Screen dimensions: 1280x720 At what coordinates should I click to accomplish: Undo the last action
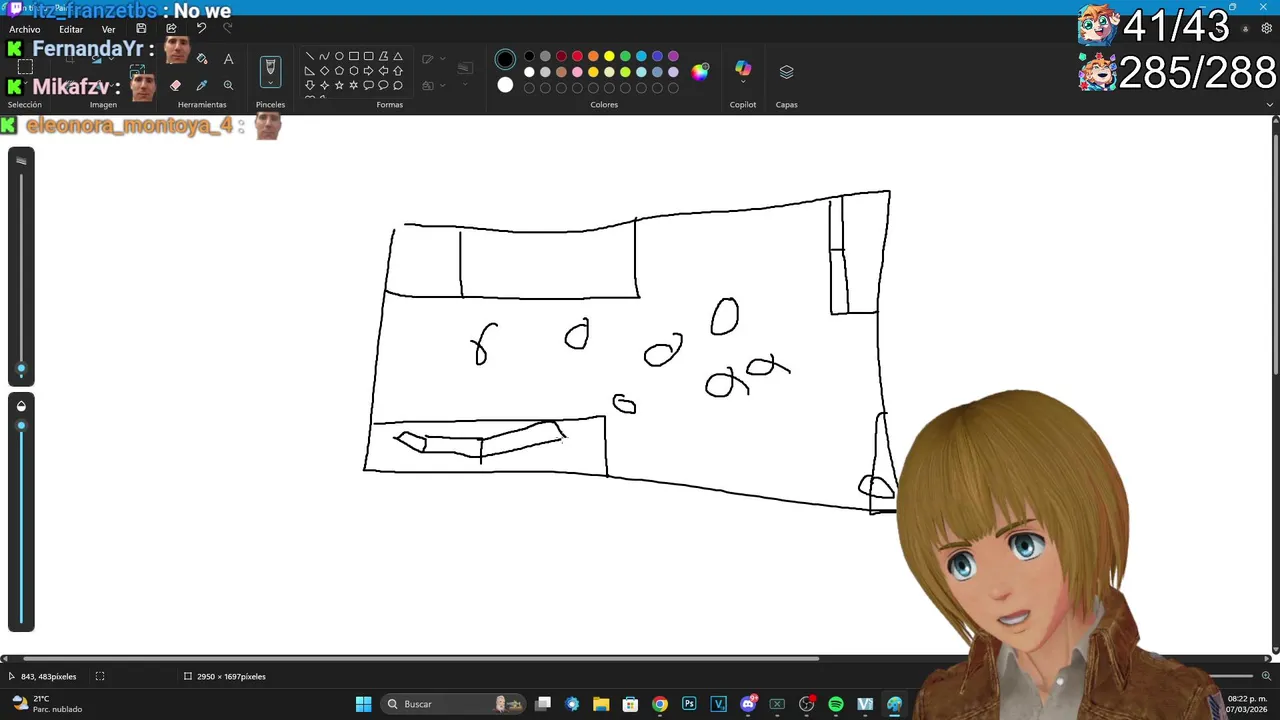point(201,29)
